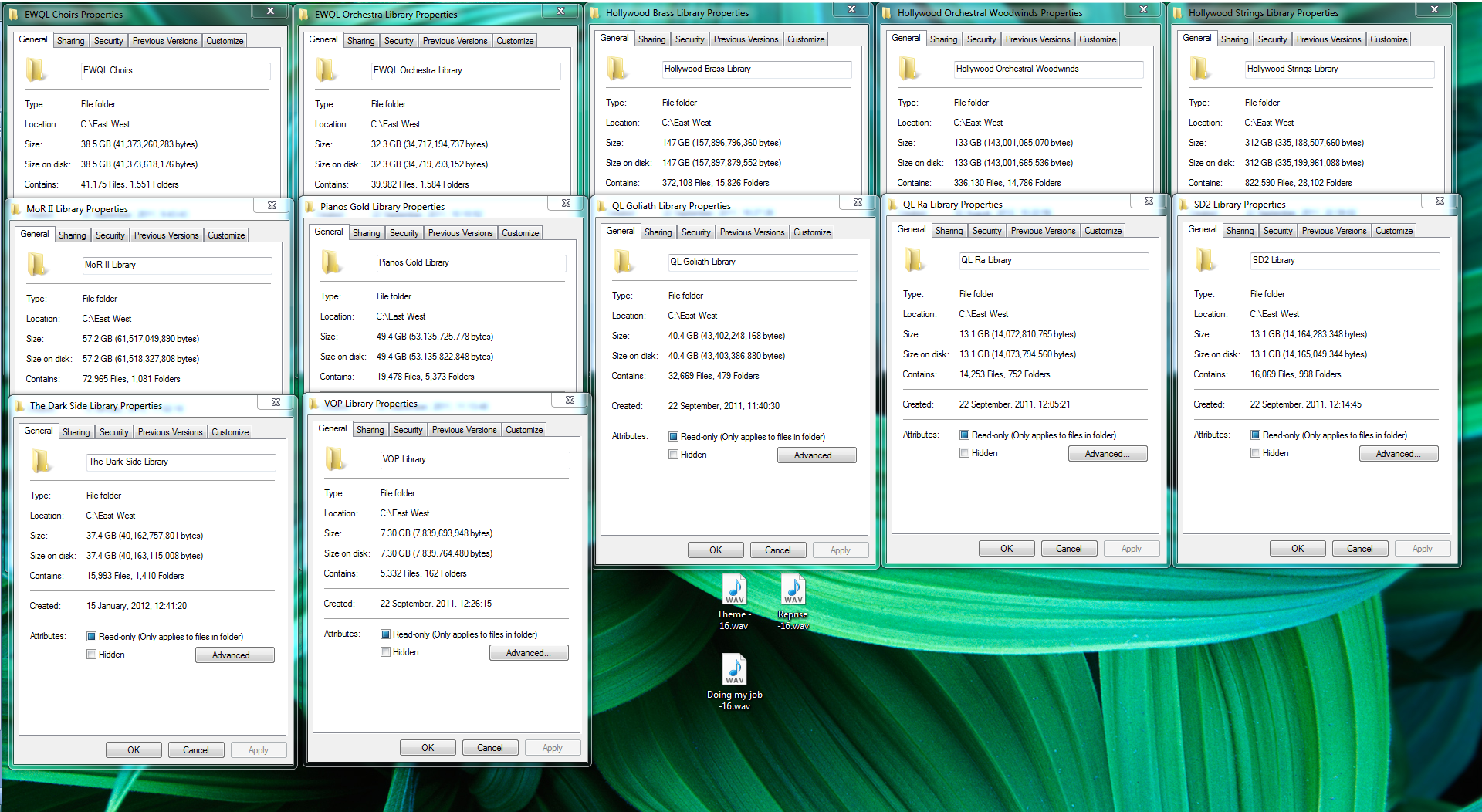The image size is (1482, 812).
Task: Toggle Read-only checkbox in SD2 Library Properties
Action: point(1255,435)
